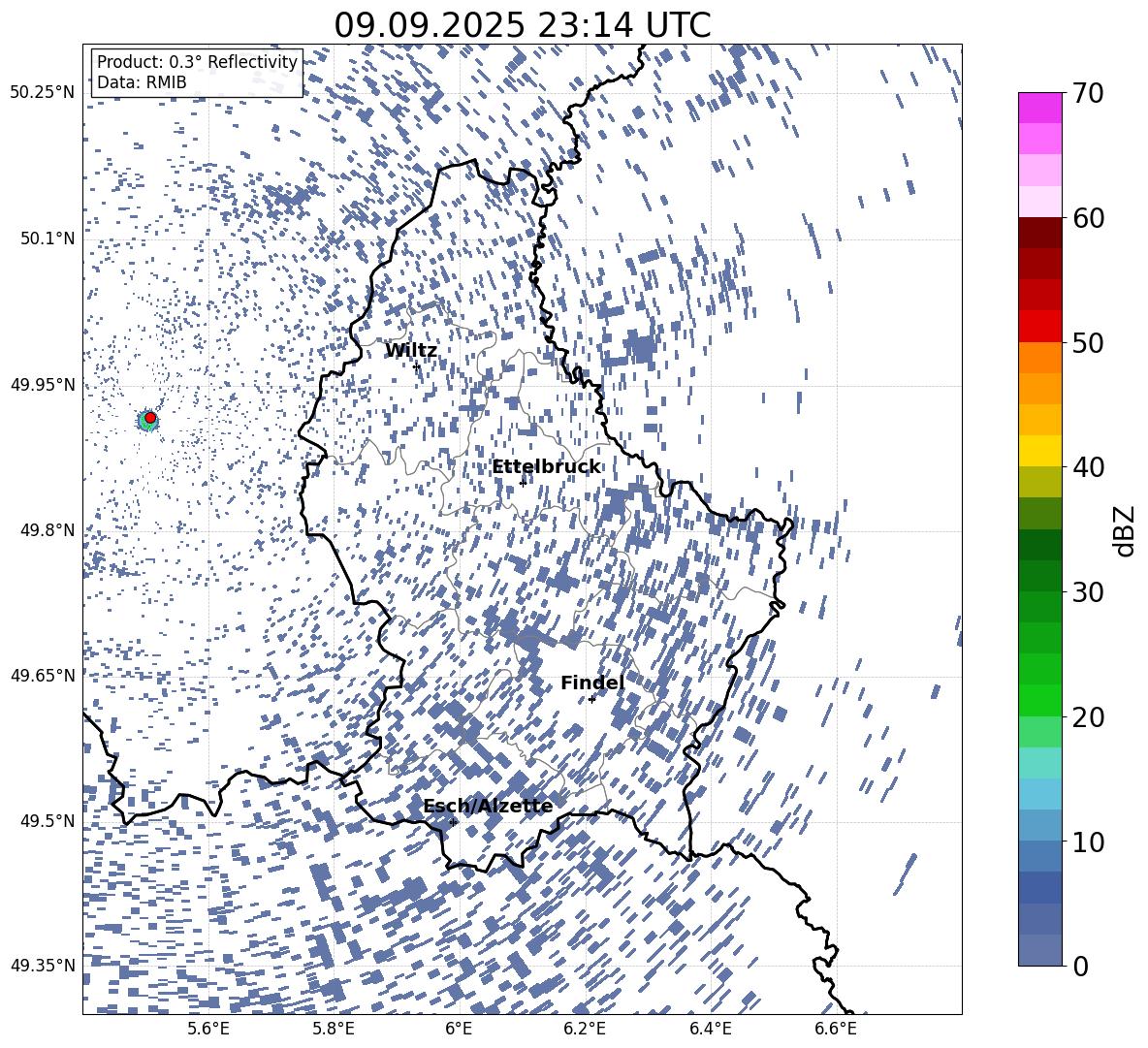
Task: Click the 49.5°N latitude label
Action: [48, 820]
